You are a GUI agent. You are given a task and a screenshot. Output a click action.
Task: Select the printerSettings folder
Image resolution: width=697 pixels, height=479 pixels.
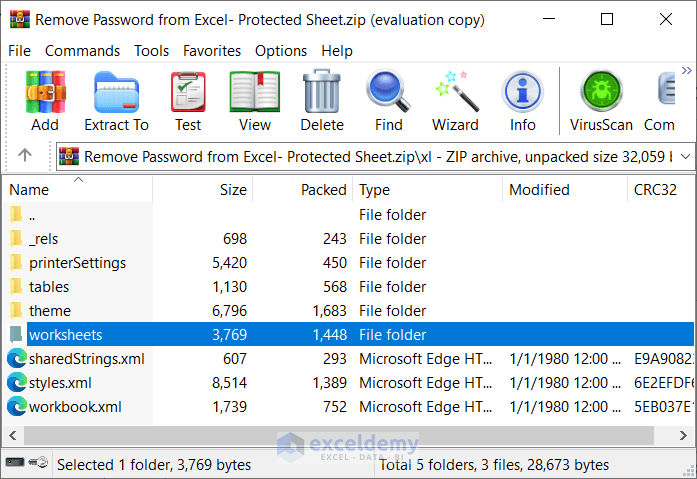77,263
